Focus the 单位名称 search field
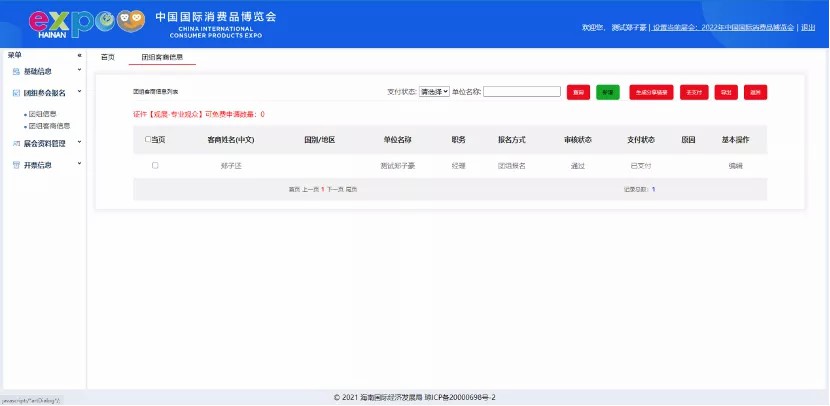 point(521,92)
